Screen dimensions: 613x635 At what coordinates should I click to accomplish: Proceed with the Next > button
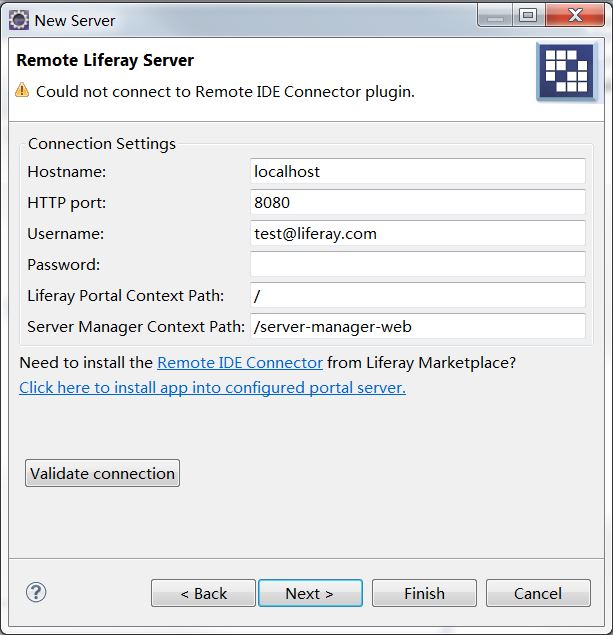click(x=310, y=593)
